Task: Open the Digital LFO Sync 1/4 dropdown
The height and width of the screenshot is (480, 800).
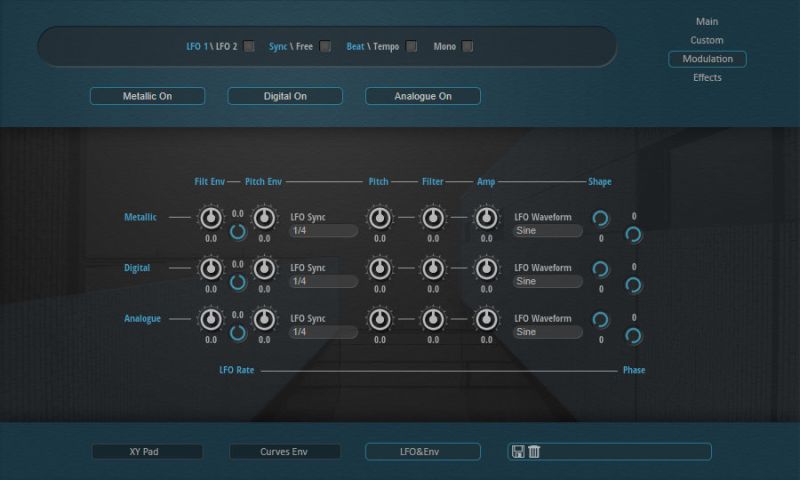Action: (x=323, y=281)
